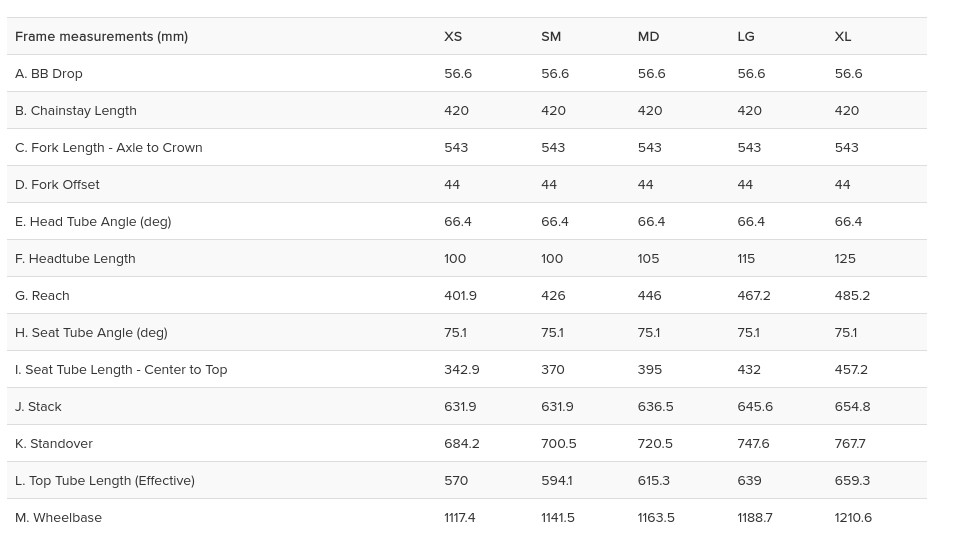The image size is (953, 552).
Task: Click the M. Wheelbase value 1117.4
Action: (459, 518)
